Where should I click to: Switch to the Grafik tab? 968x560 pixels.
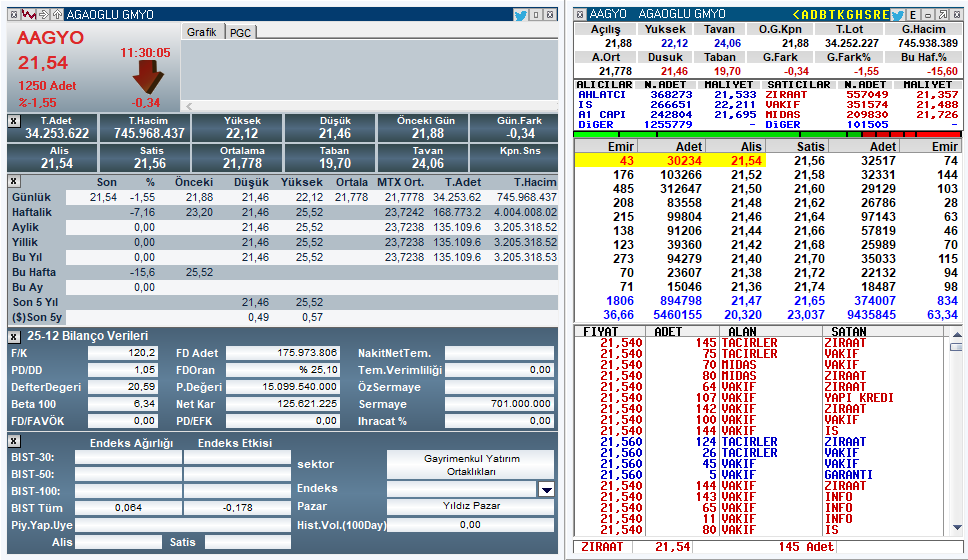pyautogui.click(x=202, y=32)
